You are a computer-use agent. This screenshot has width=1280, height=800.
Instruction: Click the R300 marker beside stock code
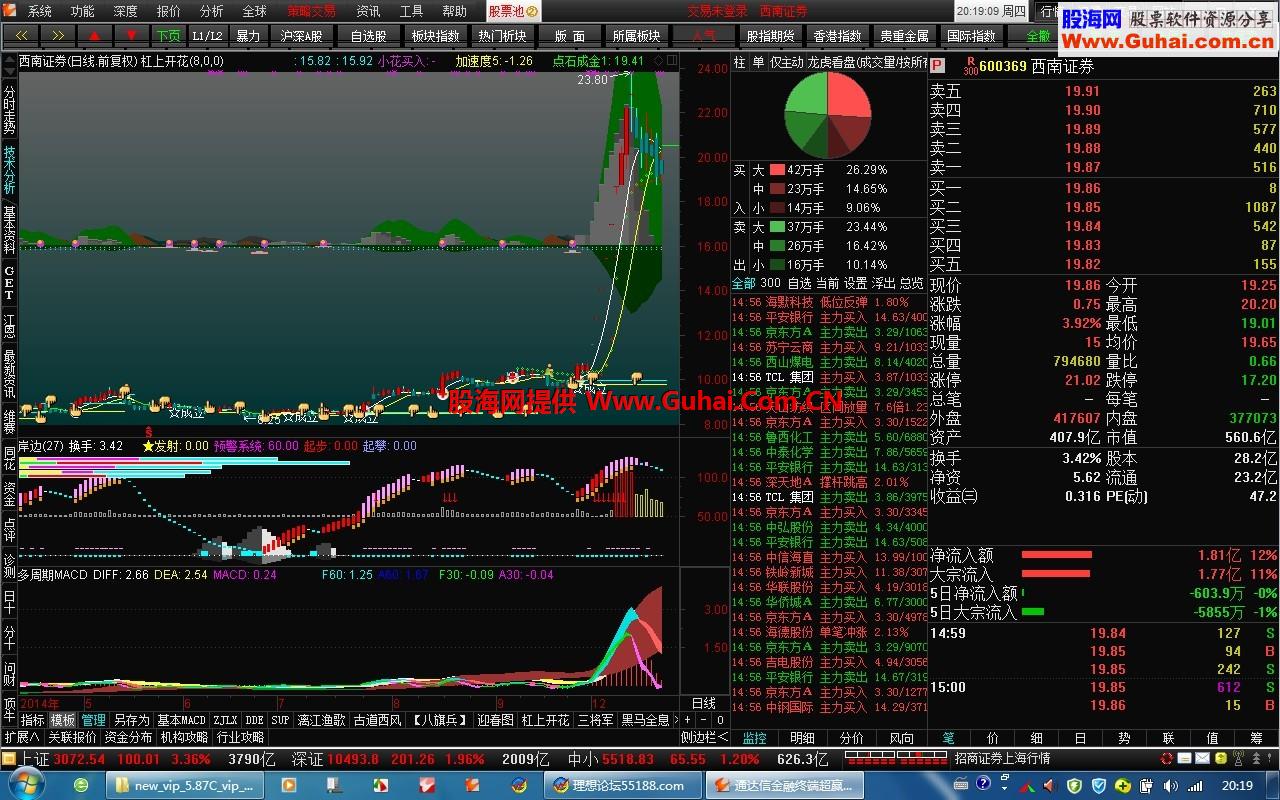(970, 67)
